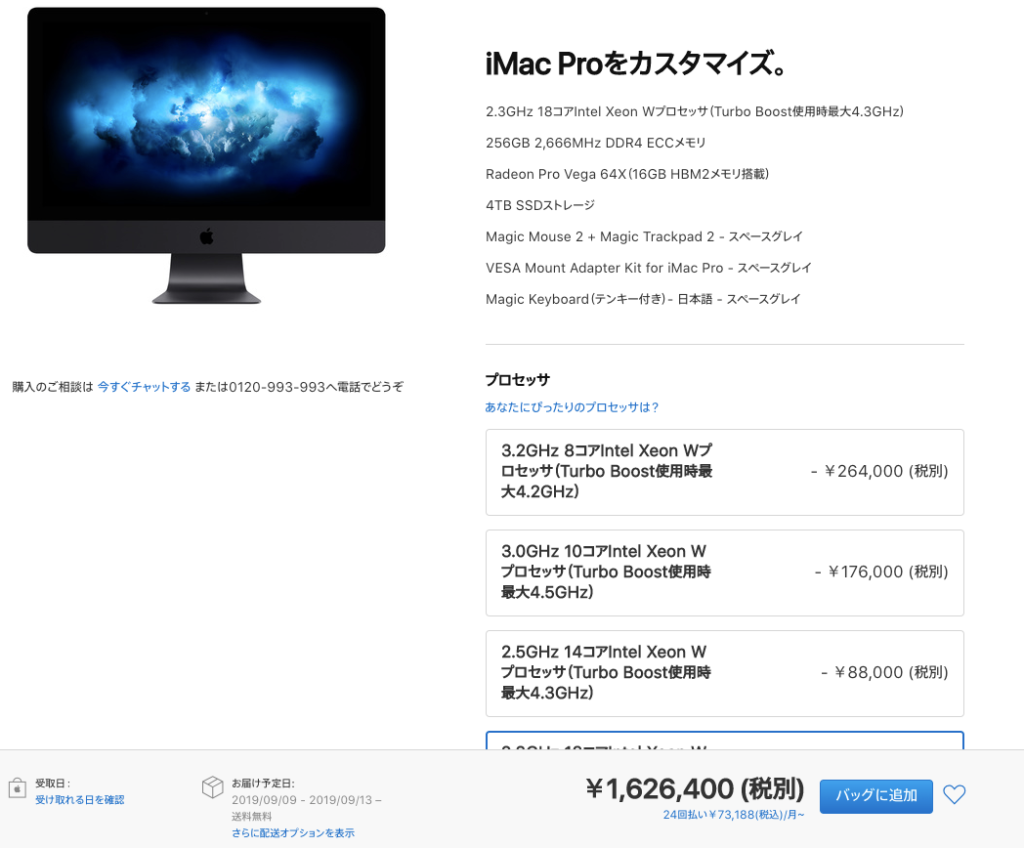Select the 2.5GHz 14-core Xeon W processor
Image resolution: width=1024 pixels, height=848 pixels.
(724, 673)
